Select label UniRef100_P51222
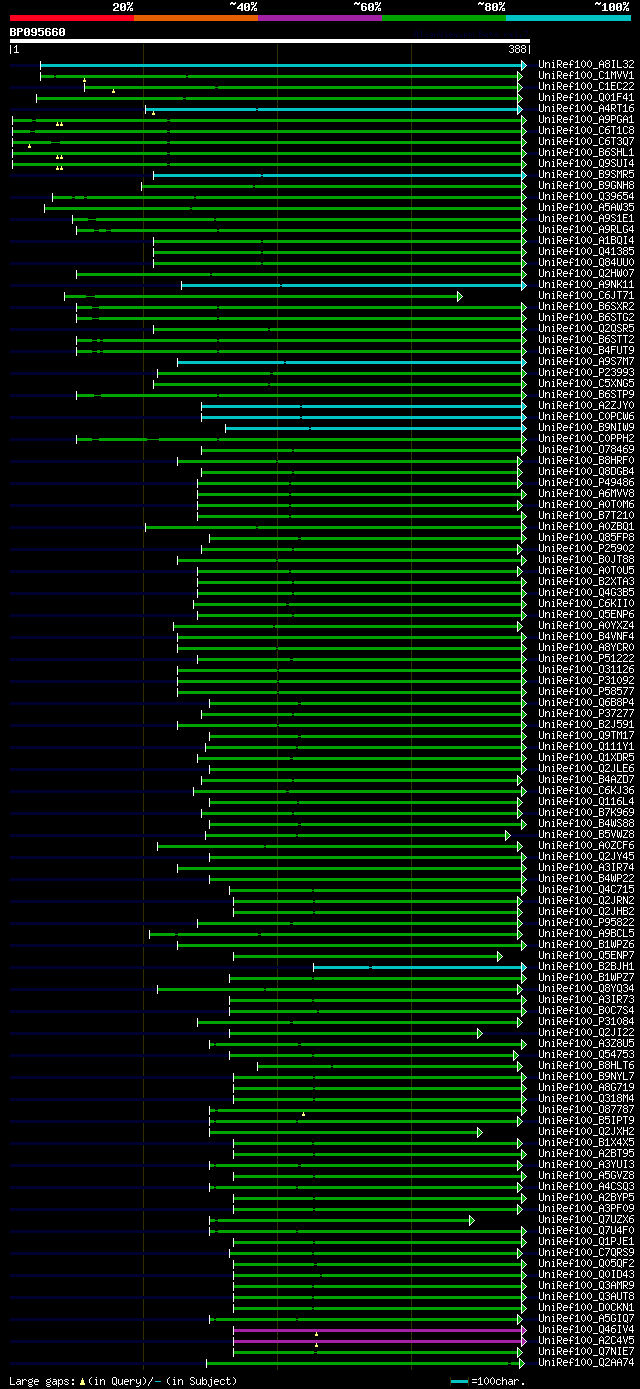Image resolution: width=640 pixels, height=1389 pixels. point(586,658)
